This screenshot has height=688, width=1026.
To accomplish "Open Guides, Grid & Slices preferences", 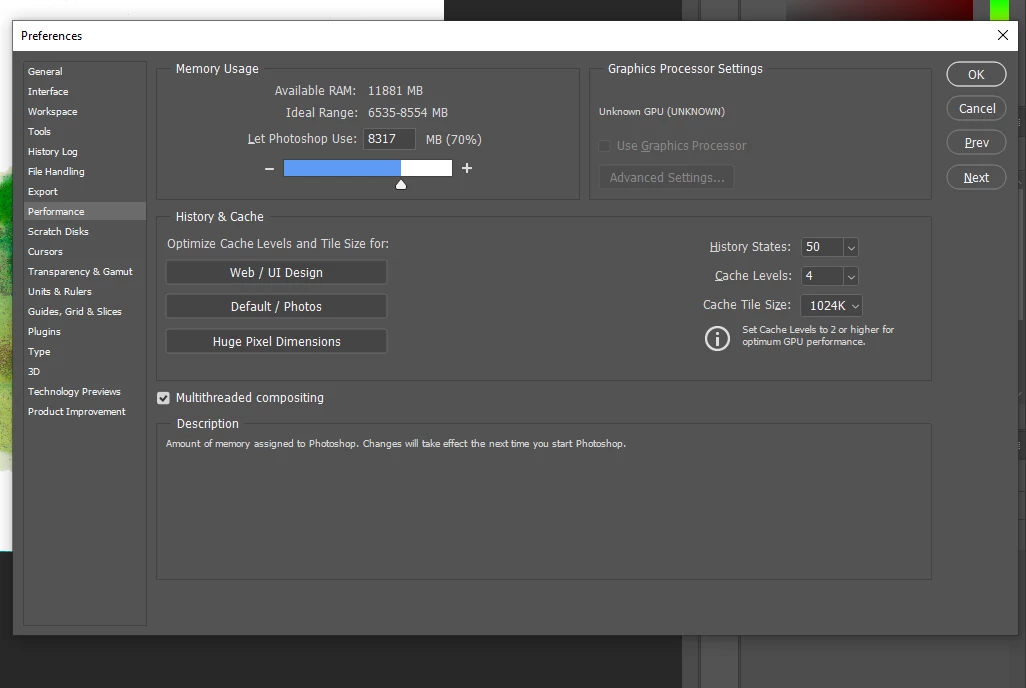I will pos(84,312).
